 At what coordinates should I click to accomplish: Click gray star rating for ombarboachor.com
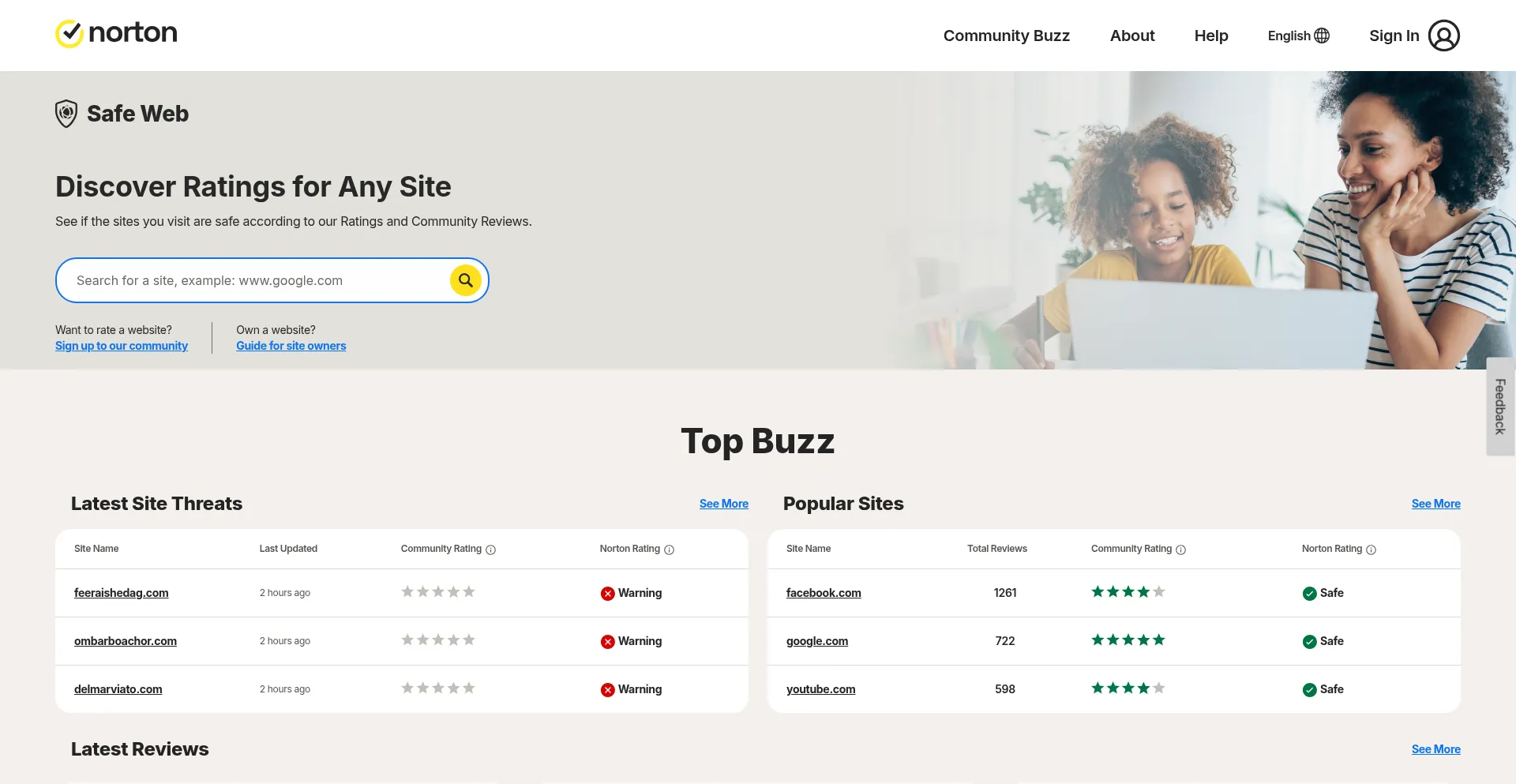click(x=437, y=640)
